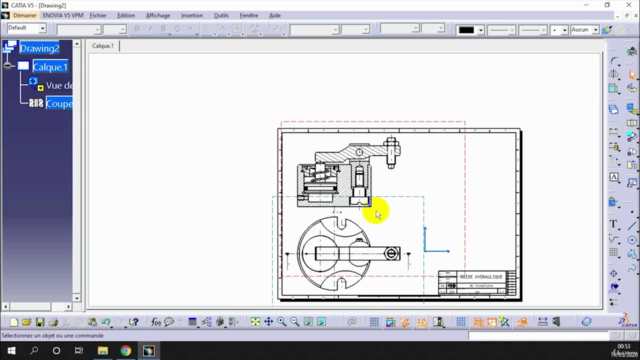Screen dimensions: 640x360
Task: Click the paint format brush icon
Action: pos(607,30)
